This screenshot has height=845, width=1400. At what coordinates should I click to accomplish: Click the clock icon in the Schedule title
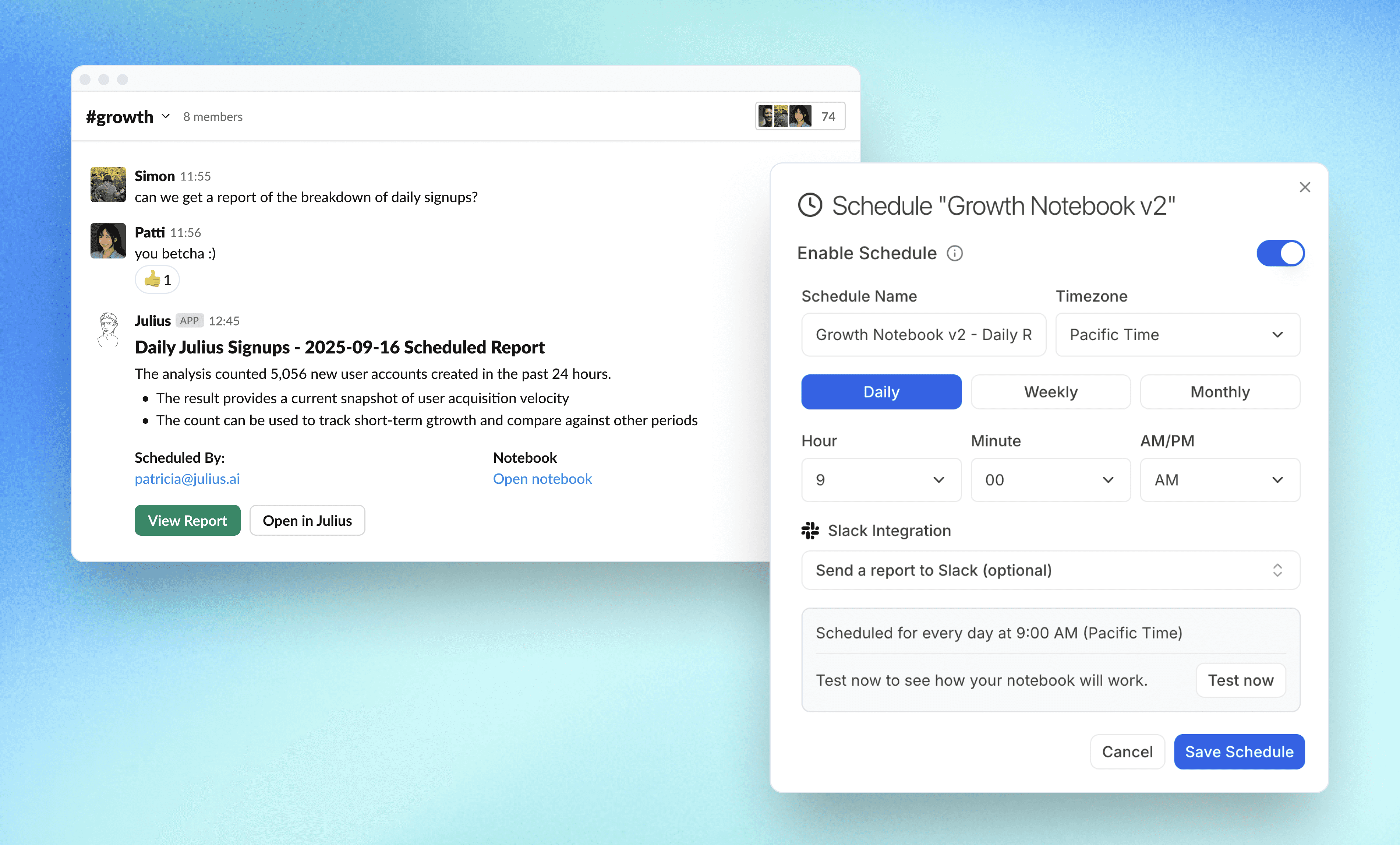810,205
